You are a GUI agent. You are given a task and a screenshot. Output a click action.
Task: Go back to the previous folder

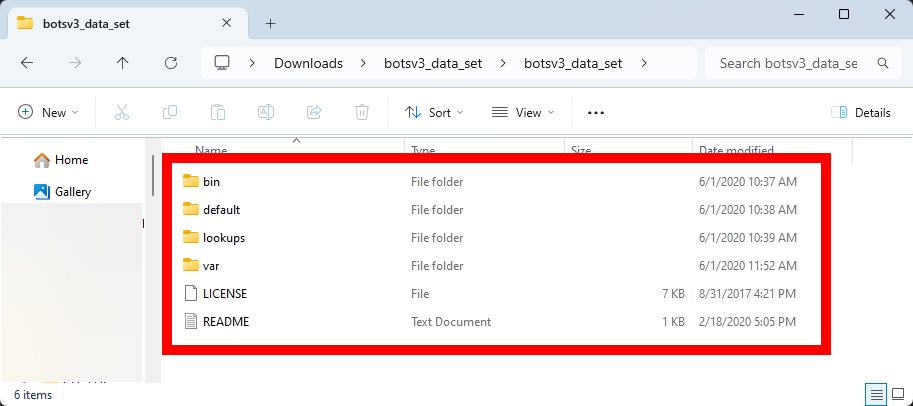(27, 63)
